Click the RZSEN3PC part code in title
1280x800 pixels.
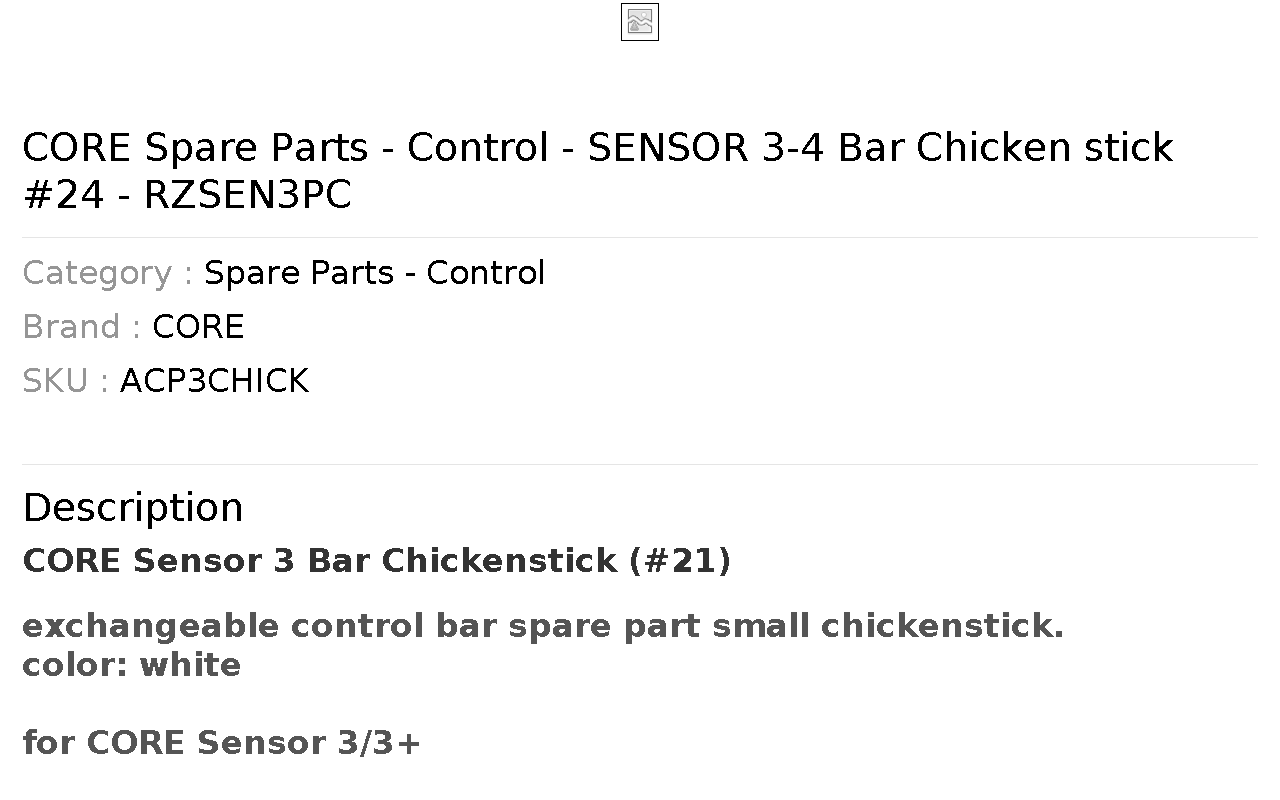click(x=248, y=195)
